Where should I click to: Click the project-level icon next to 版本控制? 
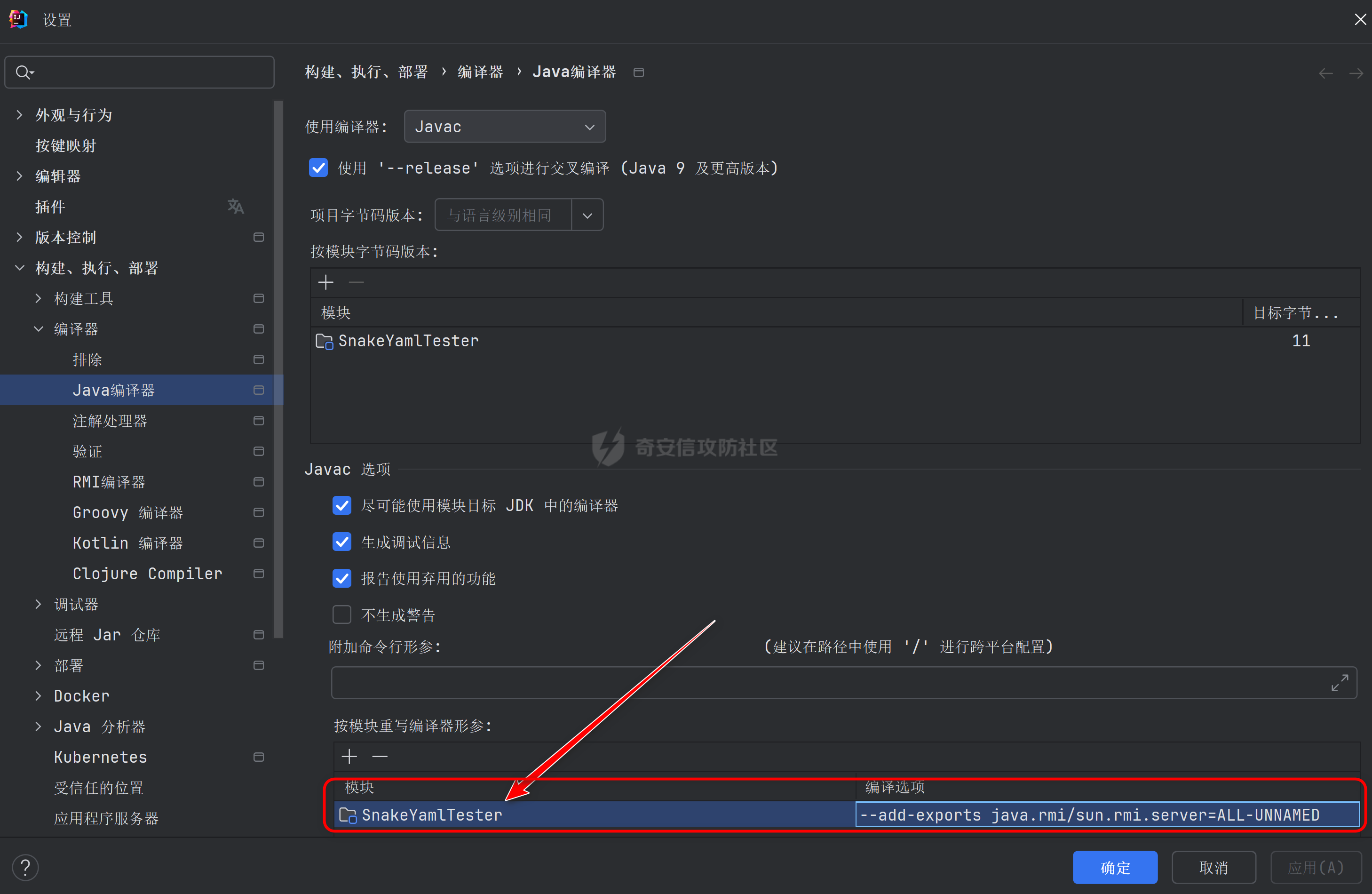tap(259, 237)
